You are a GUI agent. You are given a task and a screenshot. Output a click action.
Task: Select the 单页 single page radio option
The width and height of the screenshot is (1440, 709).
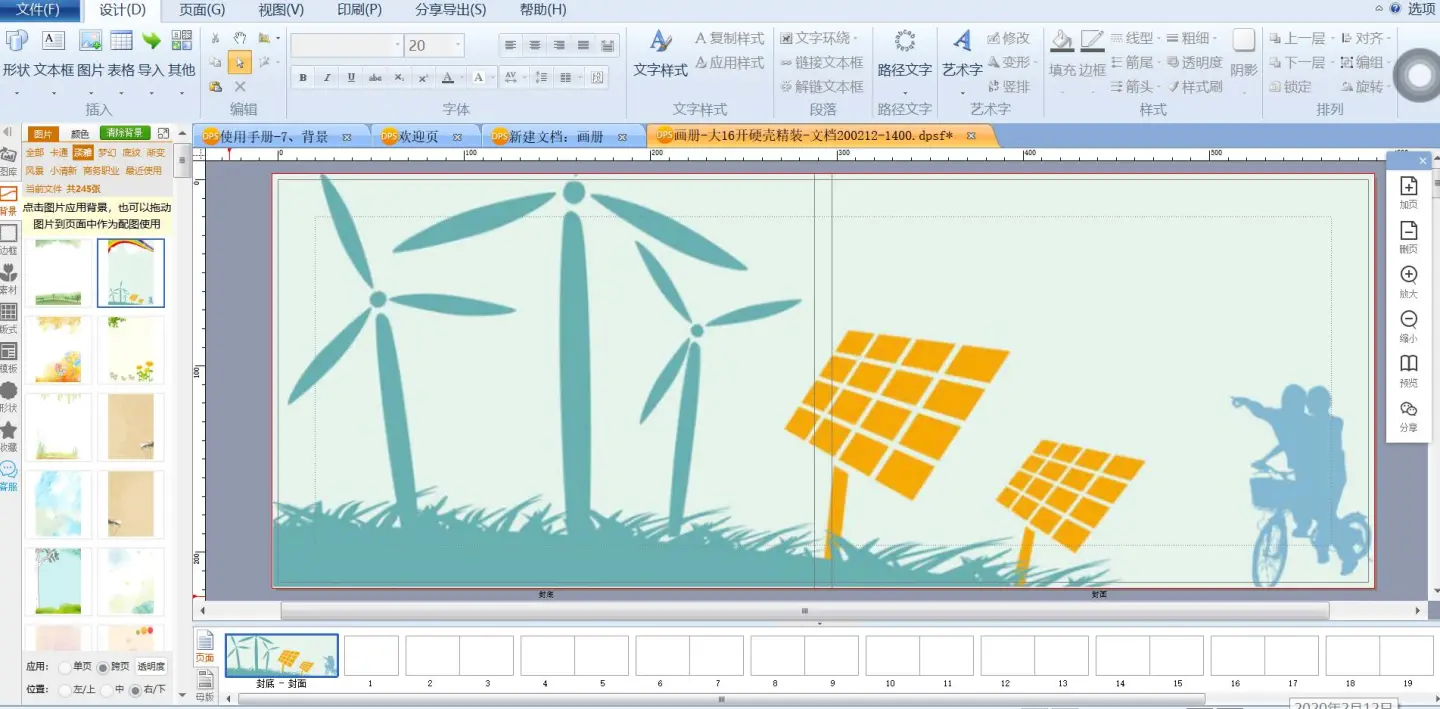[x=65, y=667]
